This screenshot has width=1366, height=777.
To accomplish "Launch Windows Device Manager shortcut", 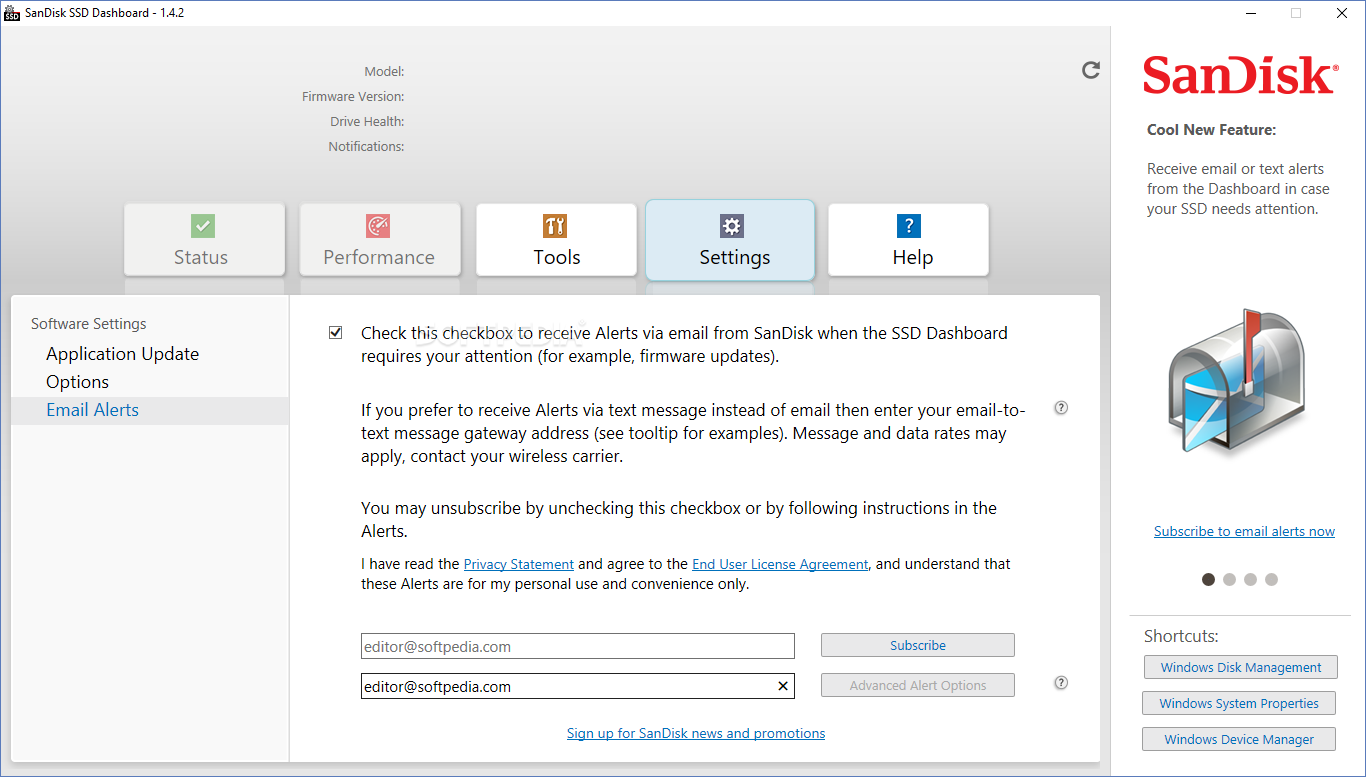I will pyautogui.click(x=1239, y=739).
